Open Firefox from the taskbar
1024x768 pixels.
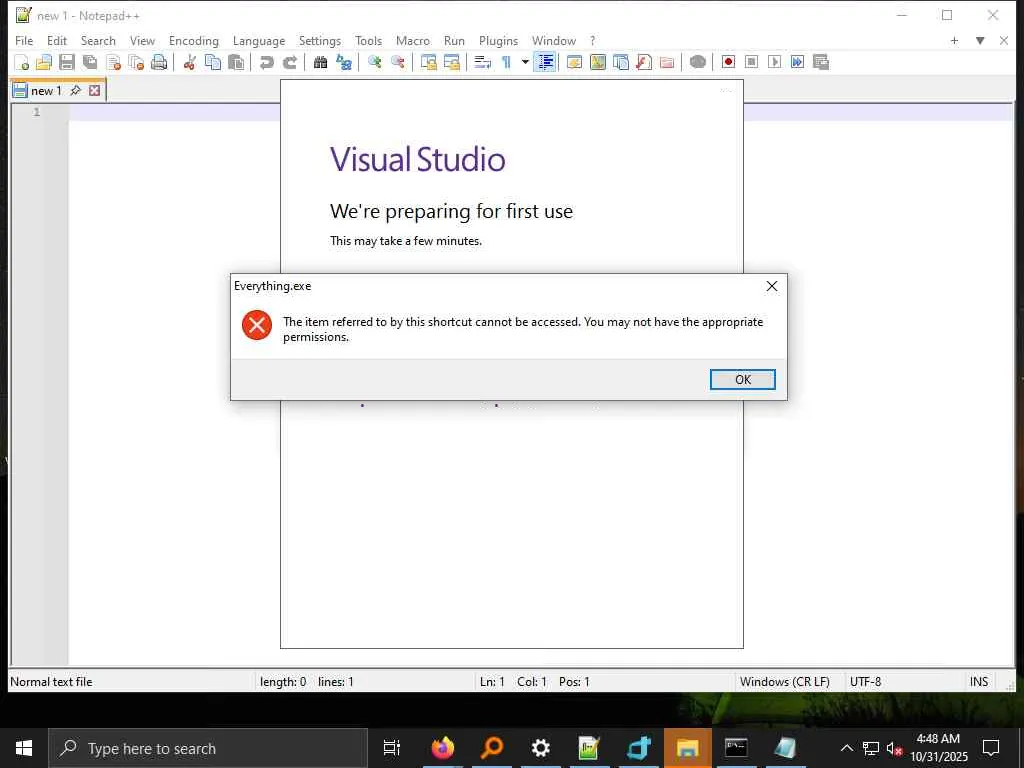point(443,748)
